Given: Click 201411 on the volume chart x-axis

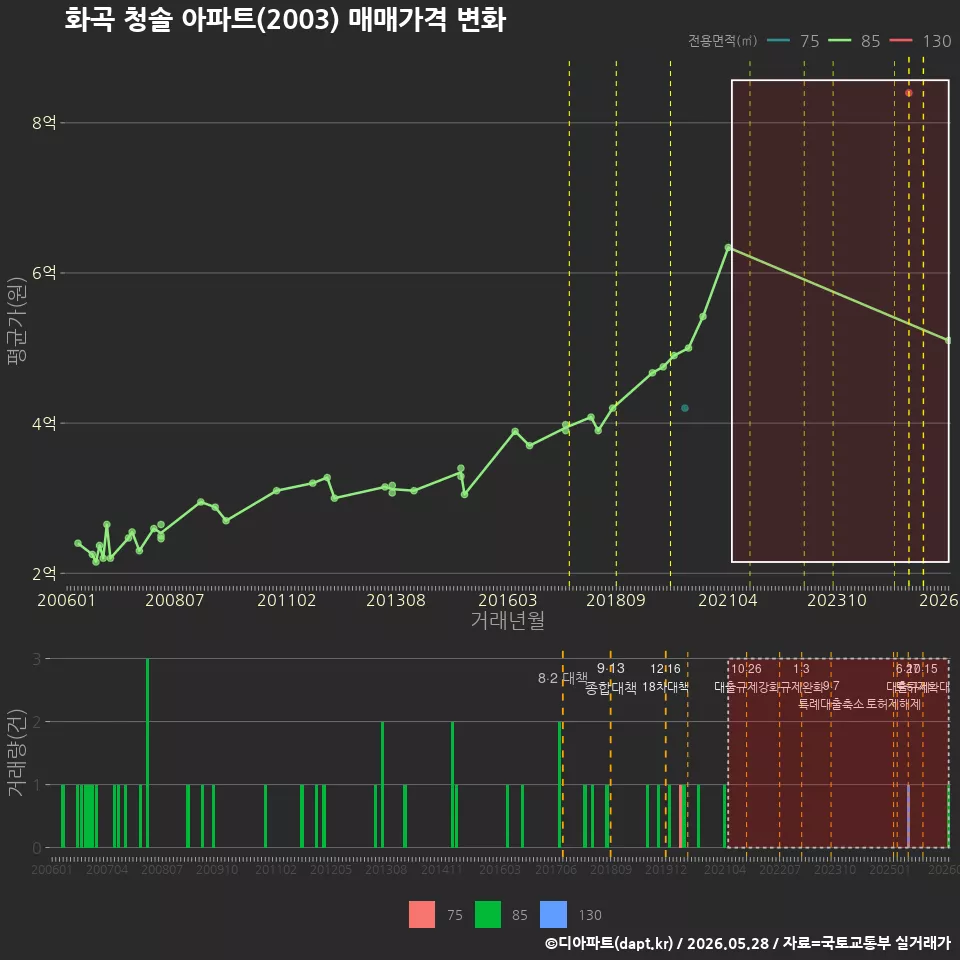Looking at the screenshot, I should pyautogui.click(x=442, y=869).
